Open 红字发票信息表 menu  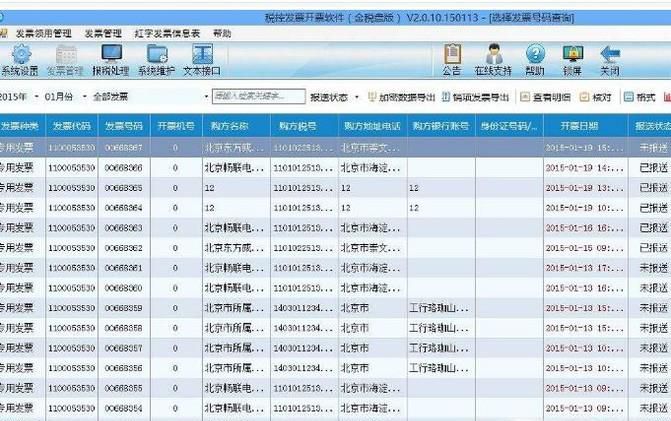coord(167,33)
